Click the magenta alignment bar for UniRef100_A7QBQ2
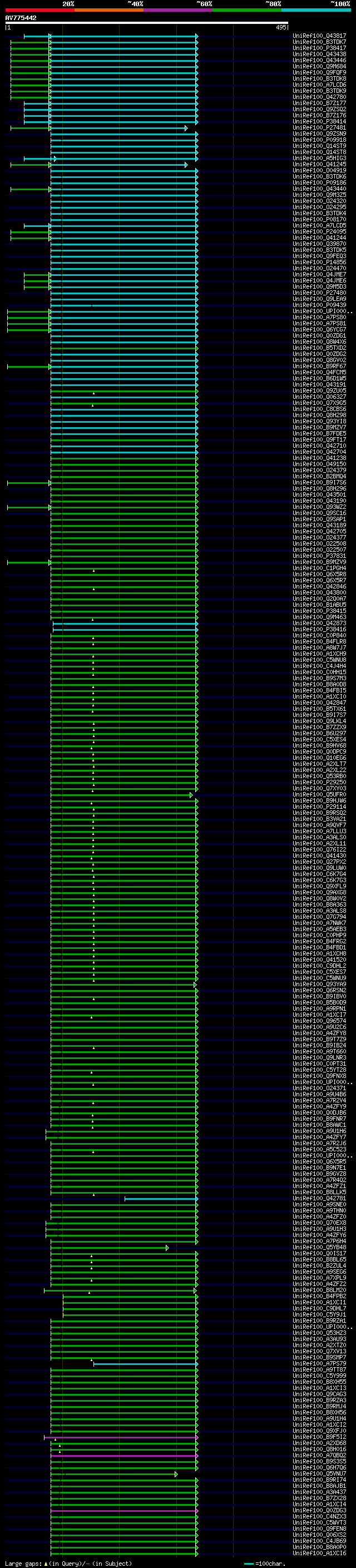 124,1456
